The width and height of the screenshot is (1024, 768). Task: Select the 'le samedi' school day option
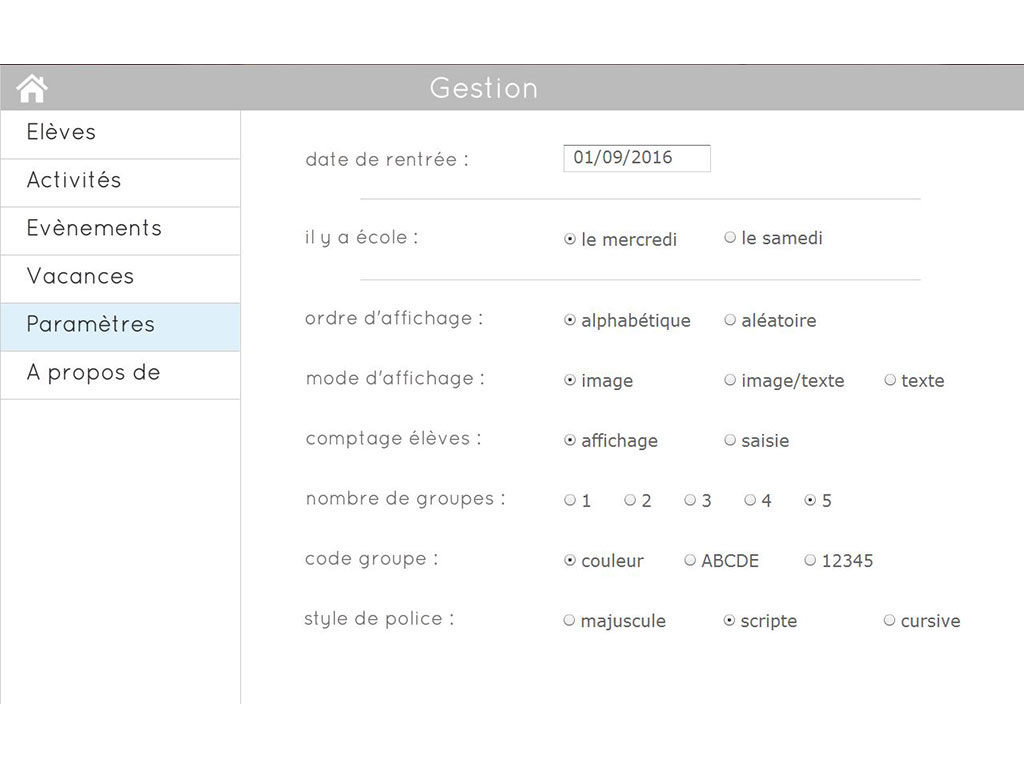(x=731, y=238)
